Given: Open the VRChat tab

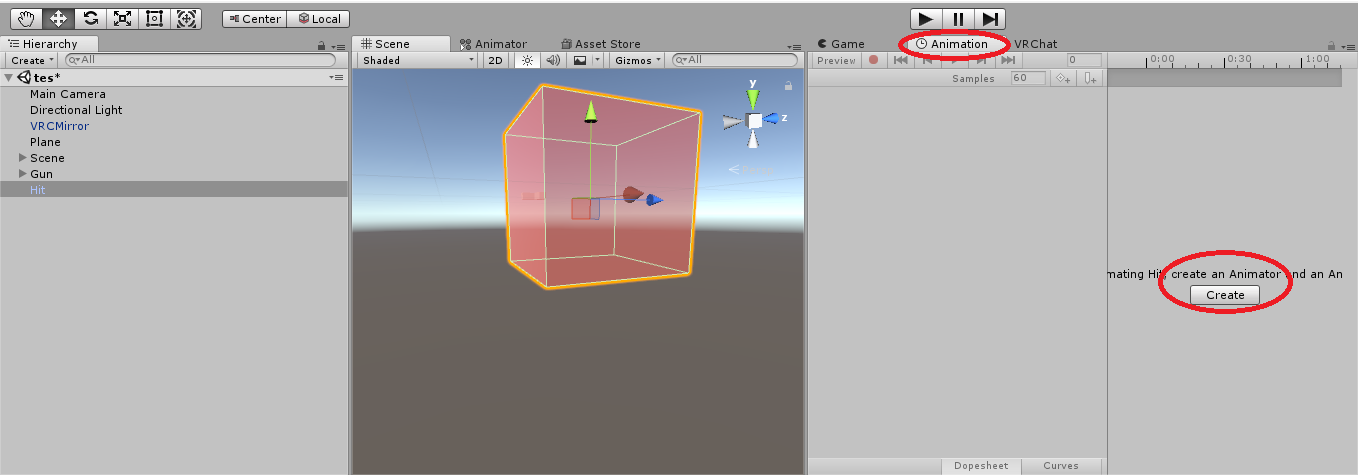Looking at the screenshot, I should pyautogui.click(x=1035, y=44).
